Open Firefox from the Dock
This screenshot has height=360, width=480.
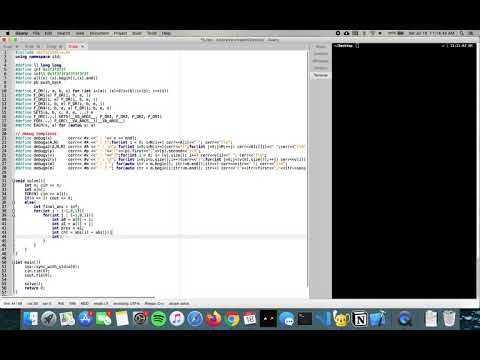click(213, 319)
